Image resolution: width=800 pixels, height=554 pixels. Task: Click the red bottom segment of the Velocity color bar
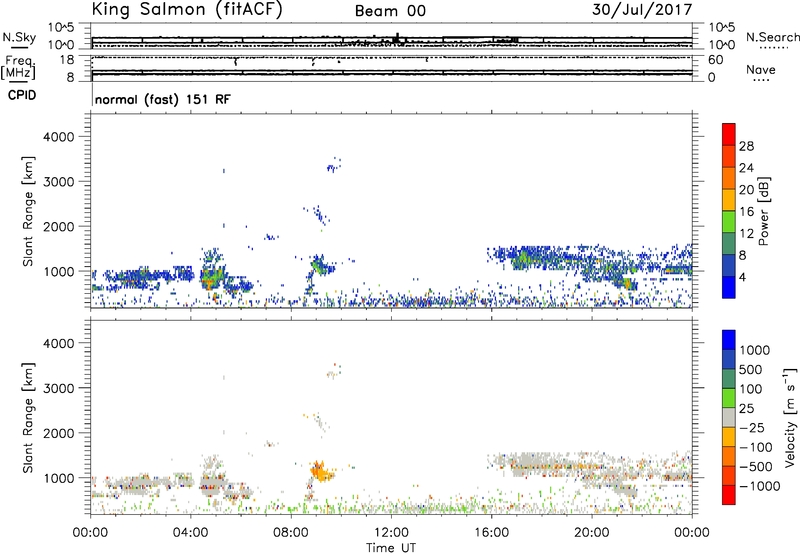(729, 495)
